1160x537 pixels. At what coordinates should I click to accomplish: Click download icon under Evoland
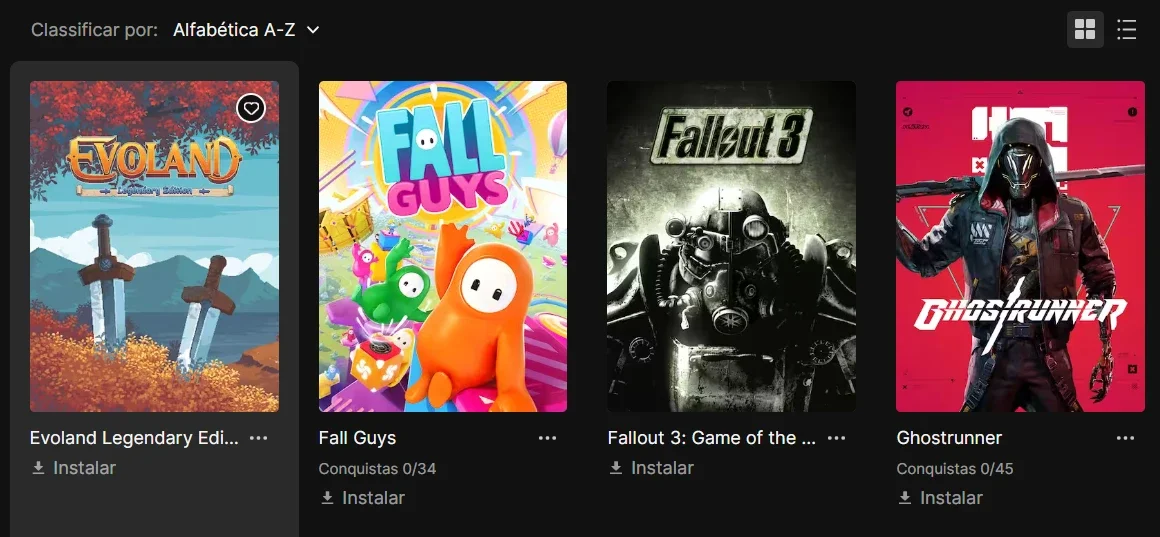point(38,467)
